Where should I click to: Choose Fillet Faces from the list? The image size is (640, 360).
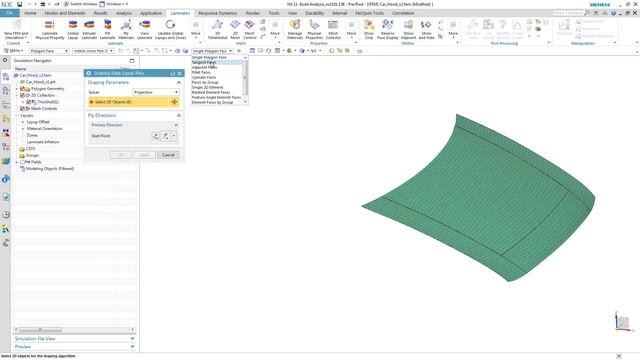pos(201,72)
